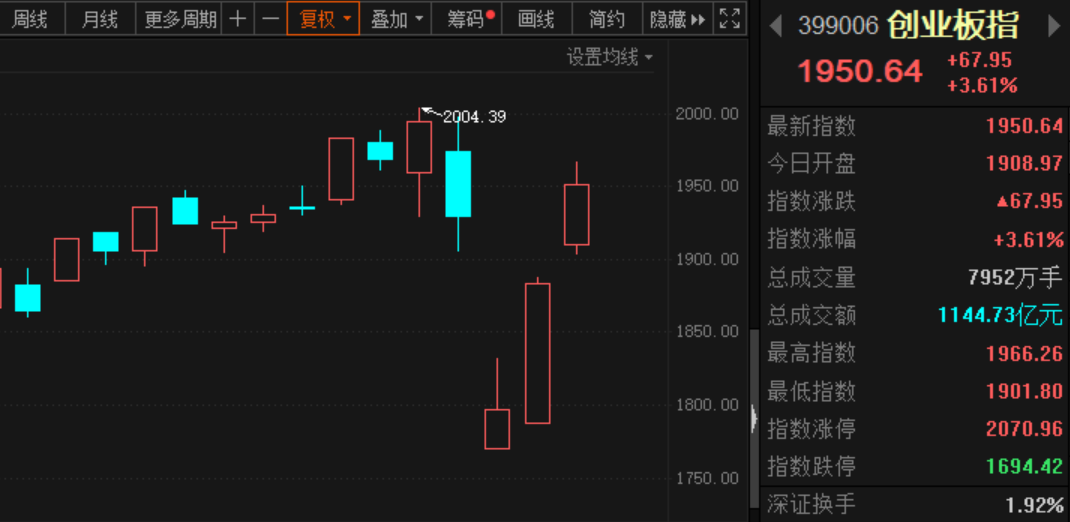The width and height of the screenshot is (1070, 522).
Task: Click 总成交额 value 1144.73亿元
Action: (x=1000, y=315)
